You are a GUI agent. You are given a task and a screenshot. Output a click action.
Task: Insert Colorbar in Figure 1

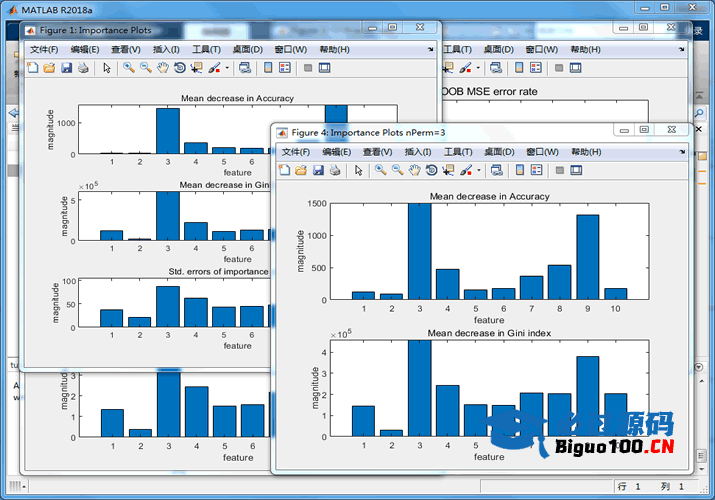pyautogui.click(x=268, y=68)
